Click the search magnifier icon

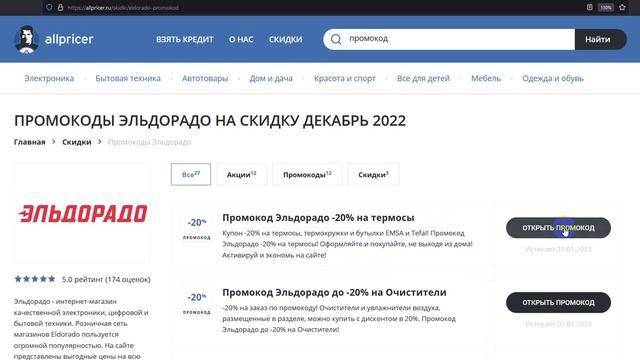pyautogui.click(x=336, y=39)
